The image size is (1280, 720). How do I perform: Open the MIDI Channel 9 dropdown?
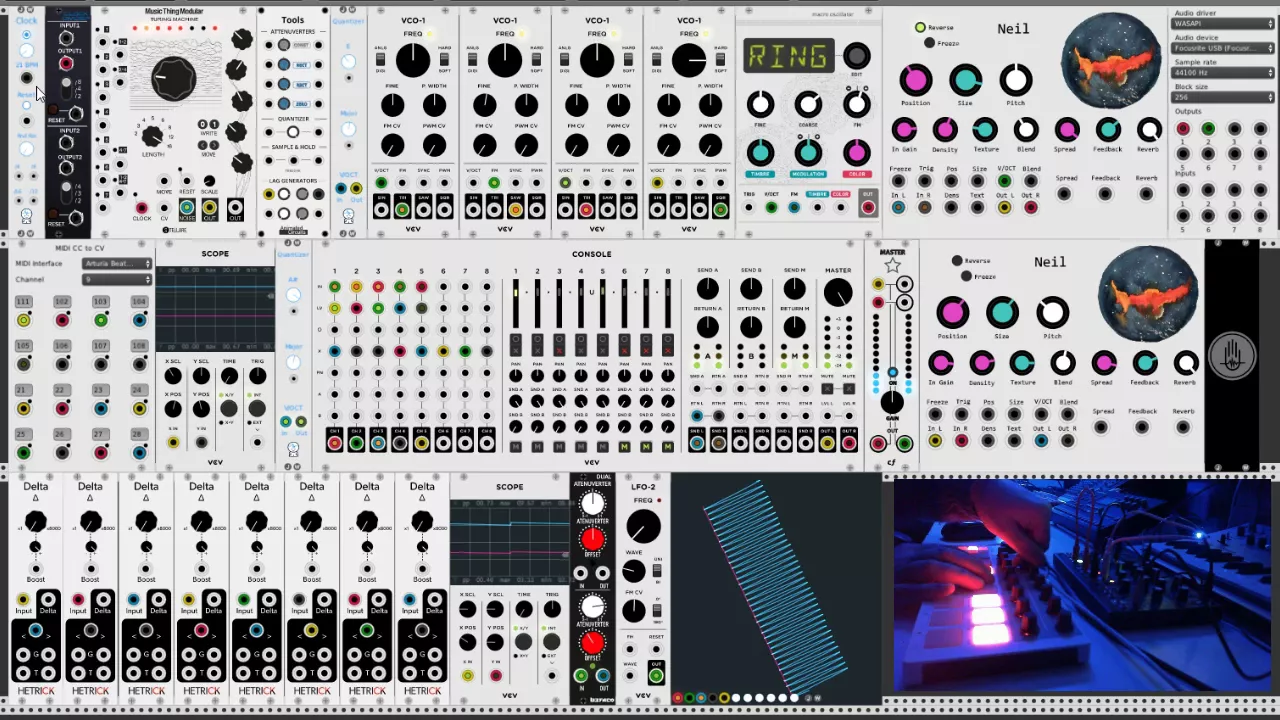[x=117, y=280]
